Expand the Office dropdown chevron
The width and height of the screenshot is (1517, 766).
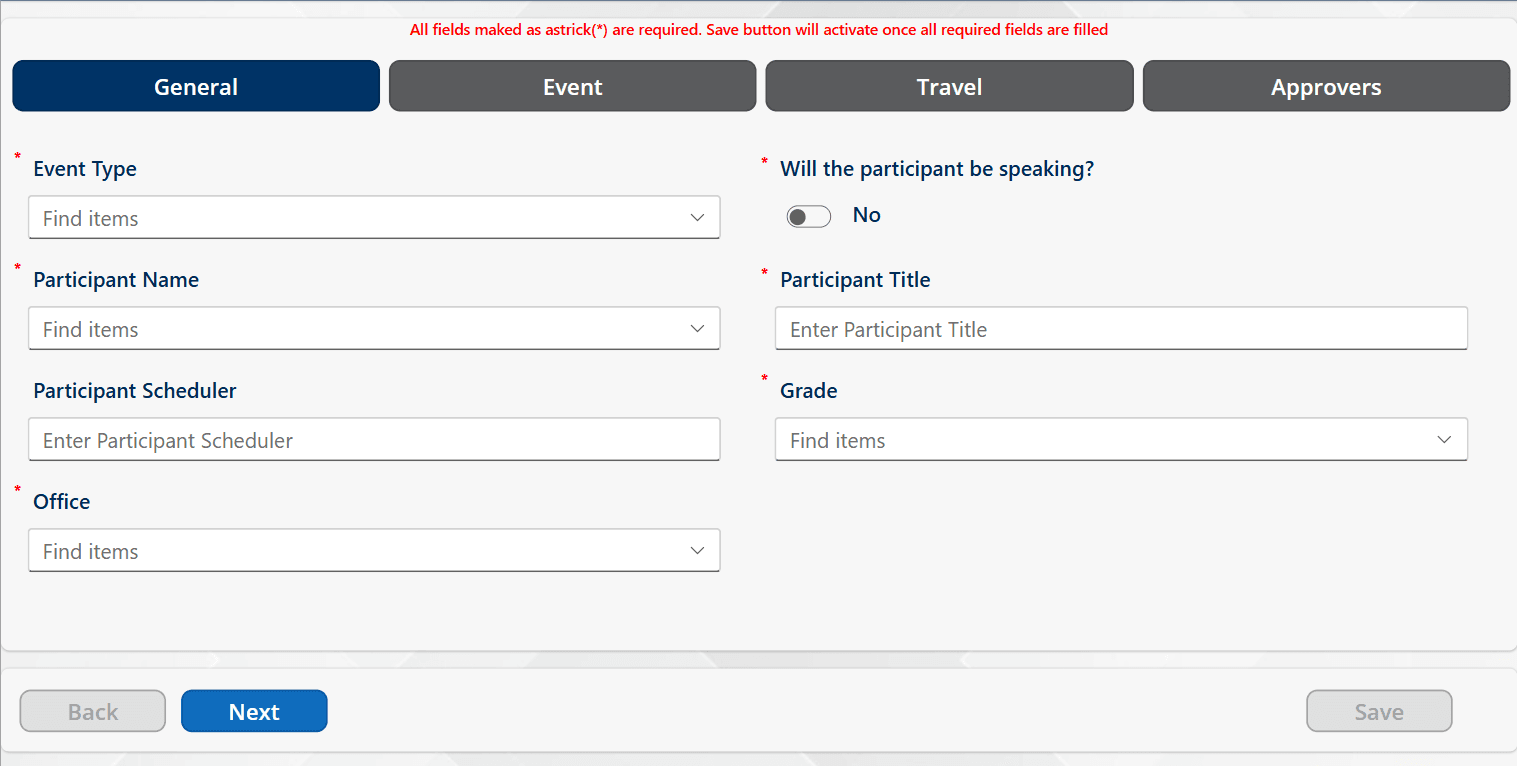(697, 551)
